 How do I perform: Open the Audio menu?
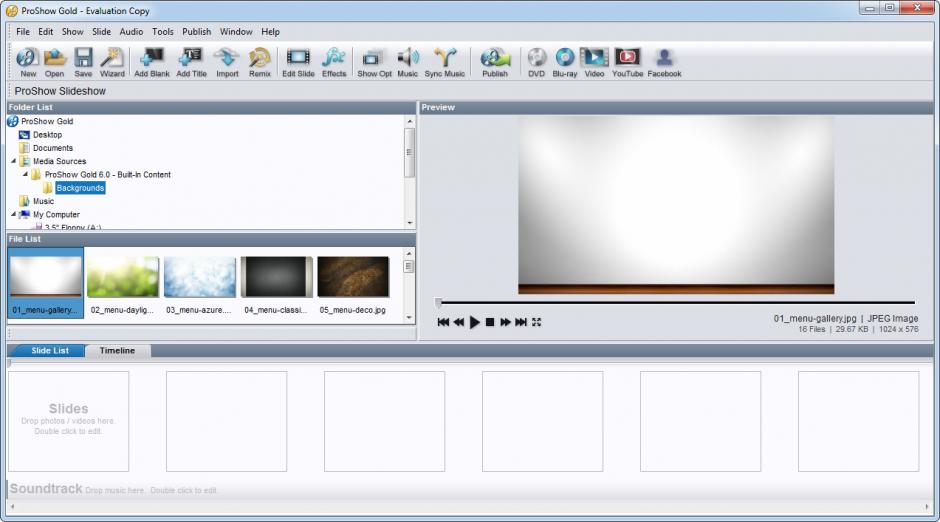coord(131,32)
